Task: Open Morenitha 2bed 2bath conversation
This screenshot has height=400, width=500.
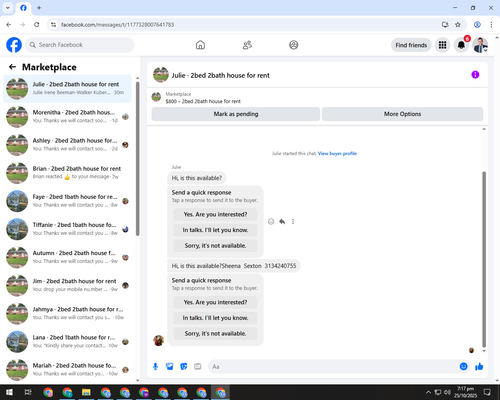Action: tap(68, 117)
